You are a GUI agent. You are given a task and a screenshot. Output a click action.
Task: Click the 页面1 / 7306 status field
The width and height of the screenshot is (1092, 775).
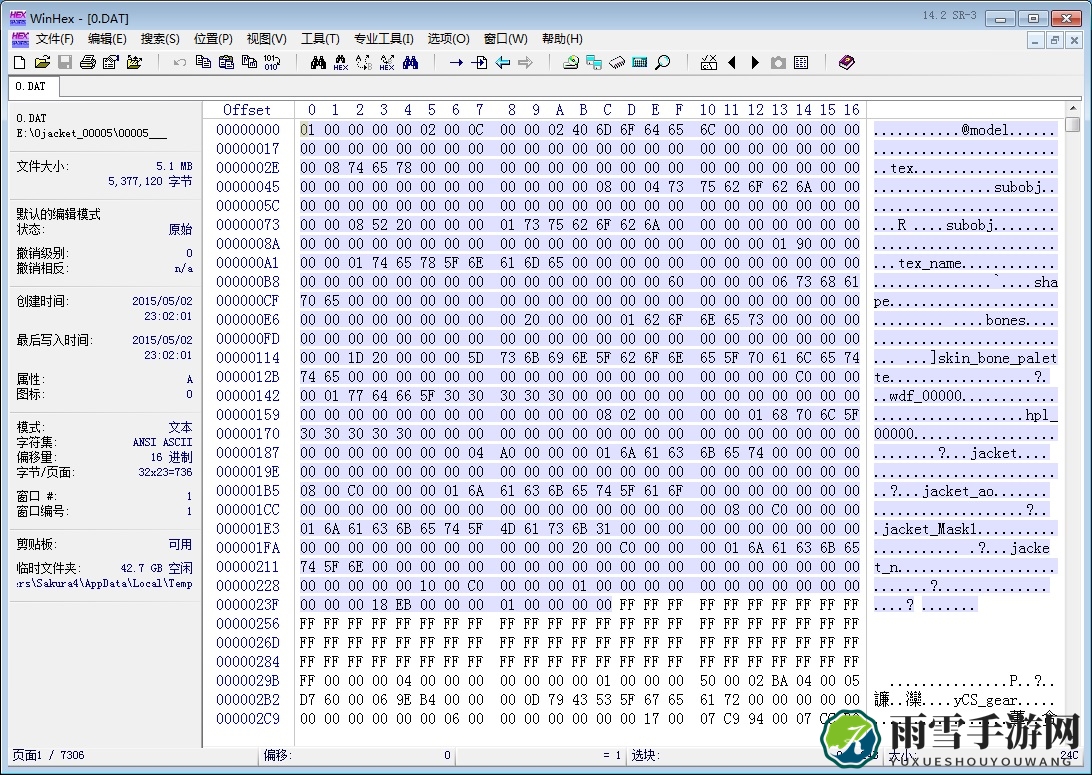(48, 756)
